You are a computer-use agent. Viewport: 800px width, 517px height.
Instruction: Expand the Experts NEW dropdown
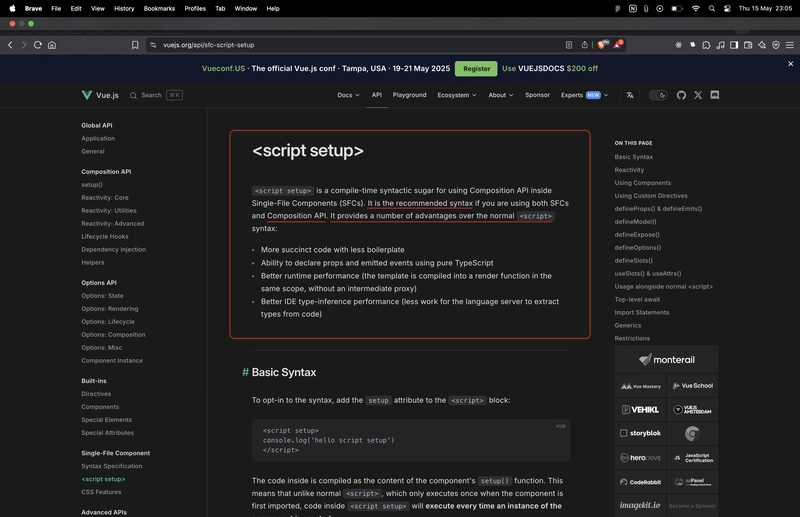pyautogui.click(x=584, y=95)
